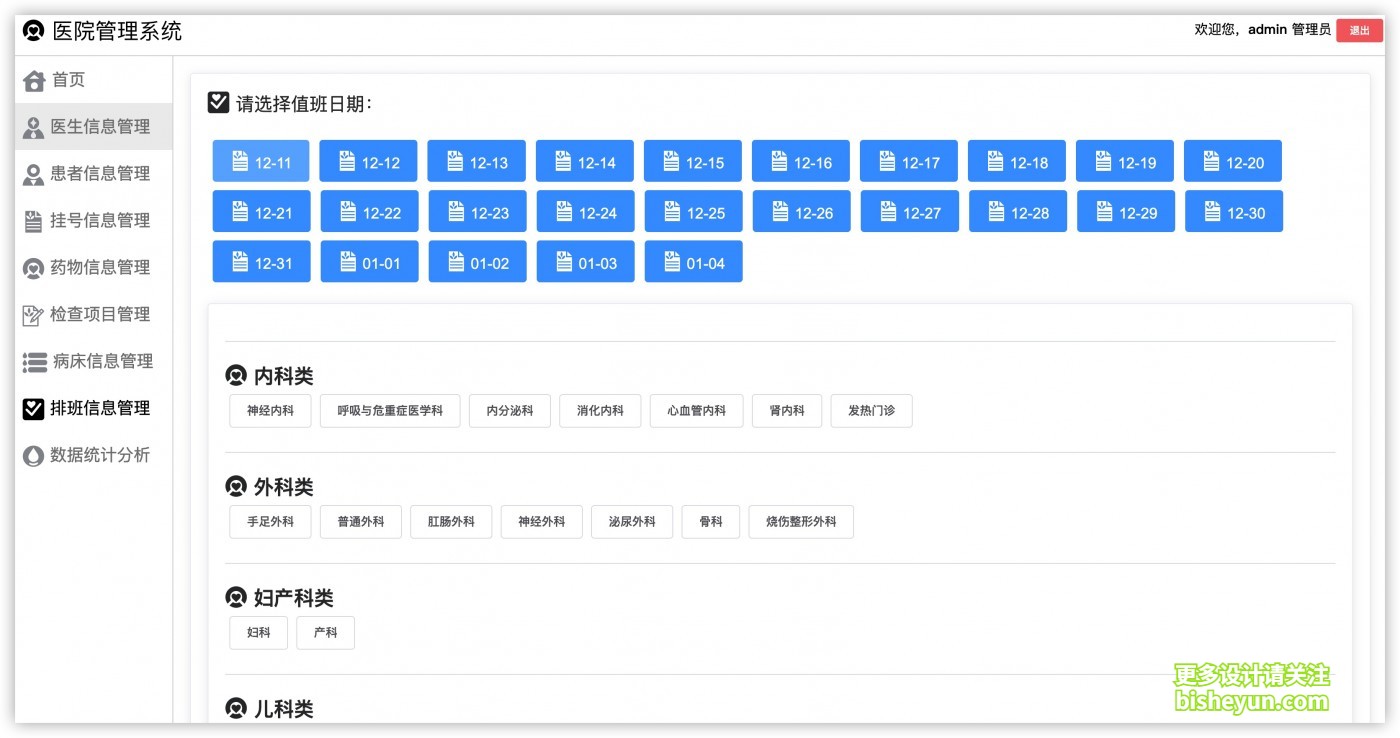
Task: Select duty date 12-13
Action: click(x=476, y=161)
